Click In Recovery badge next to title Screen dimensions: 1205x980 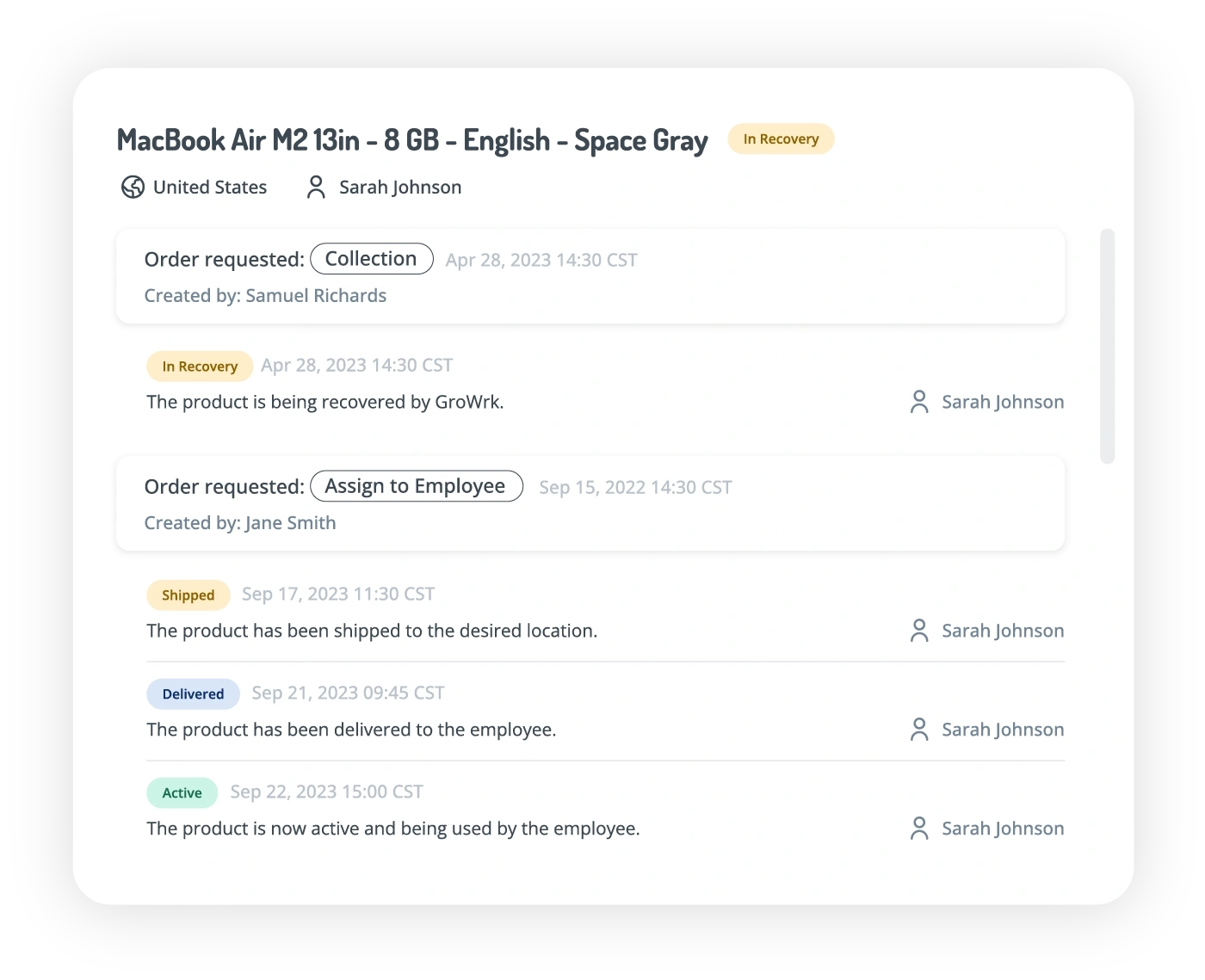point(781,139)
